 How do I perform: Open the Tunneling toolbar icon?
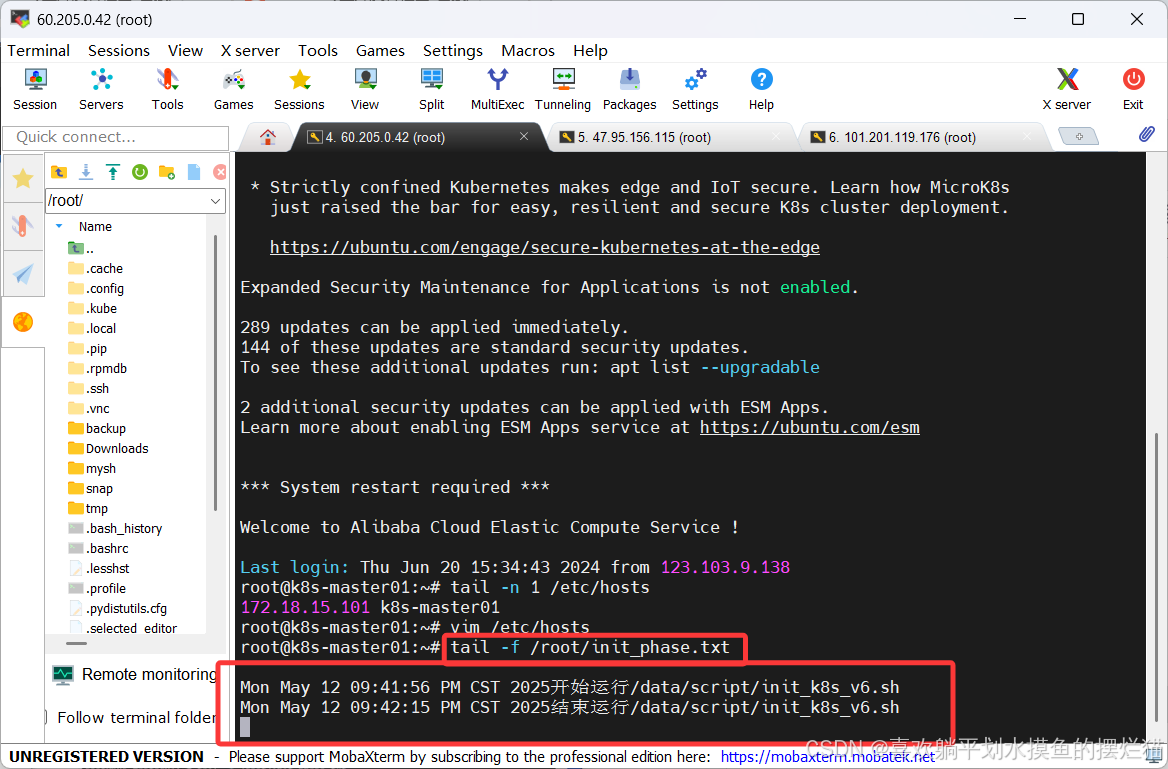pyautogui.click(x=563, y=89)
